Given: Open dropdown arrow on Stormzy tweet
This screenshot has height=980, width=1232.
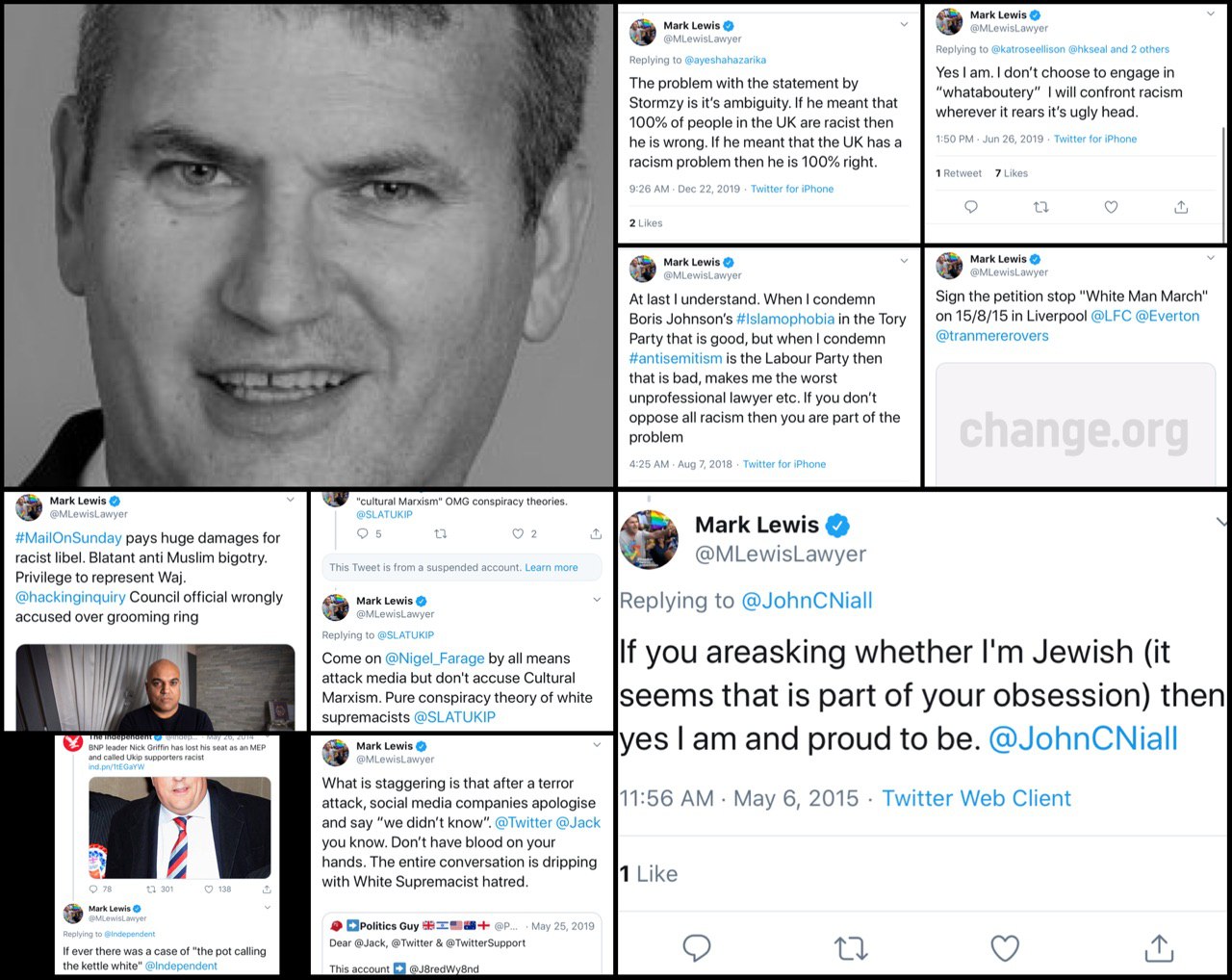Looking at the screenshot, I should point(904,25).
